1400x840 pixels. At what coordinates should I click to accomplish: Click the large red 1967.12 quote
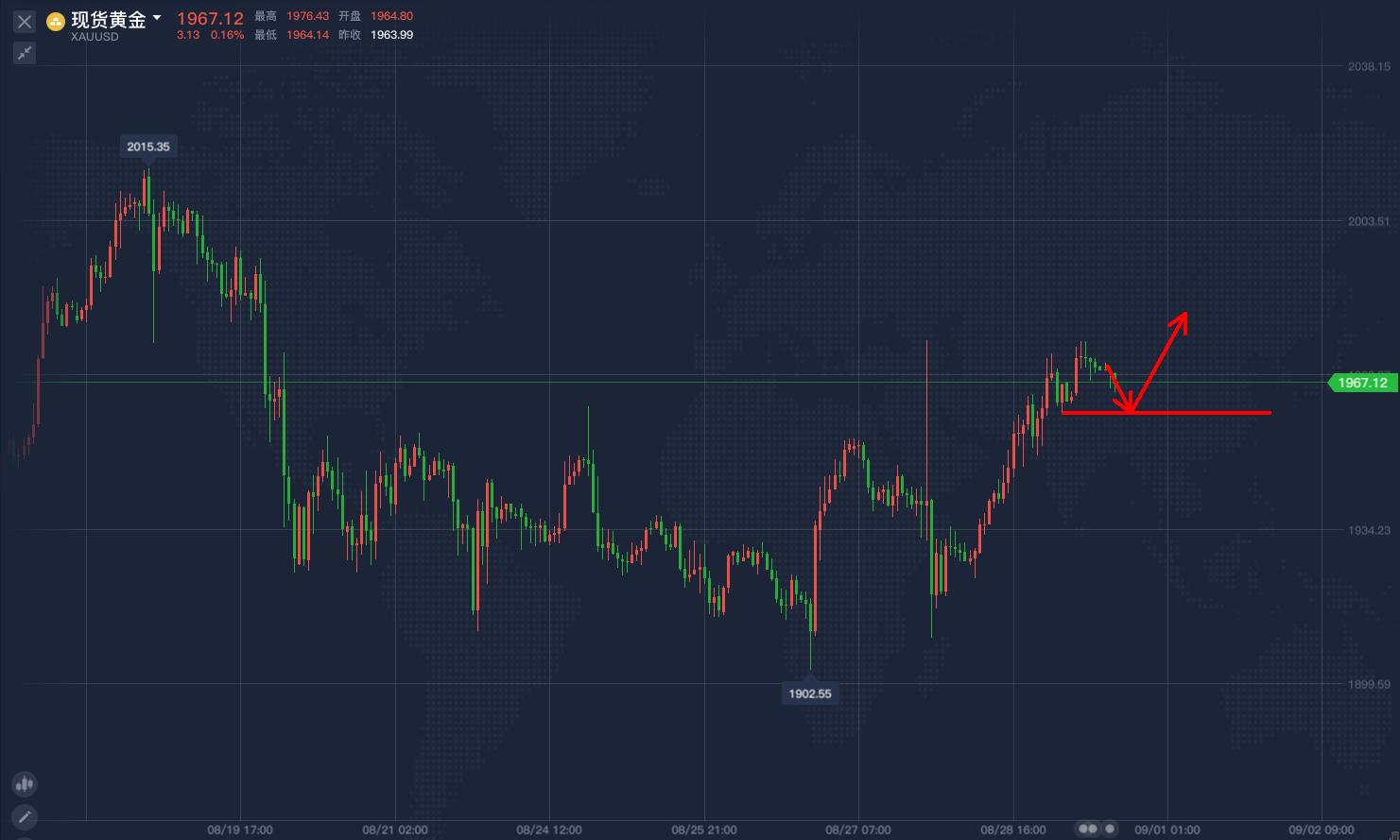[x=210, y=19]
